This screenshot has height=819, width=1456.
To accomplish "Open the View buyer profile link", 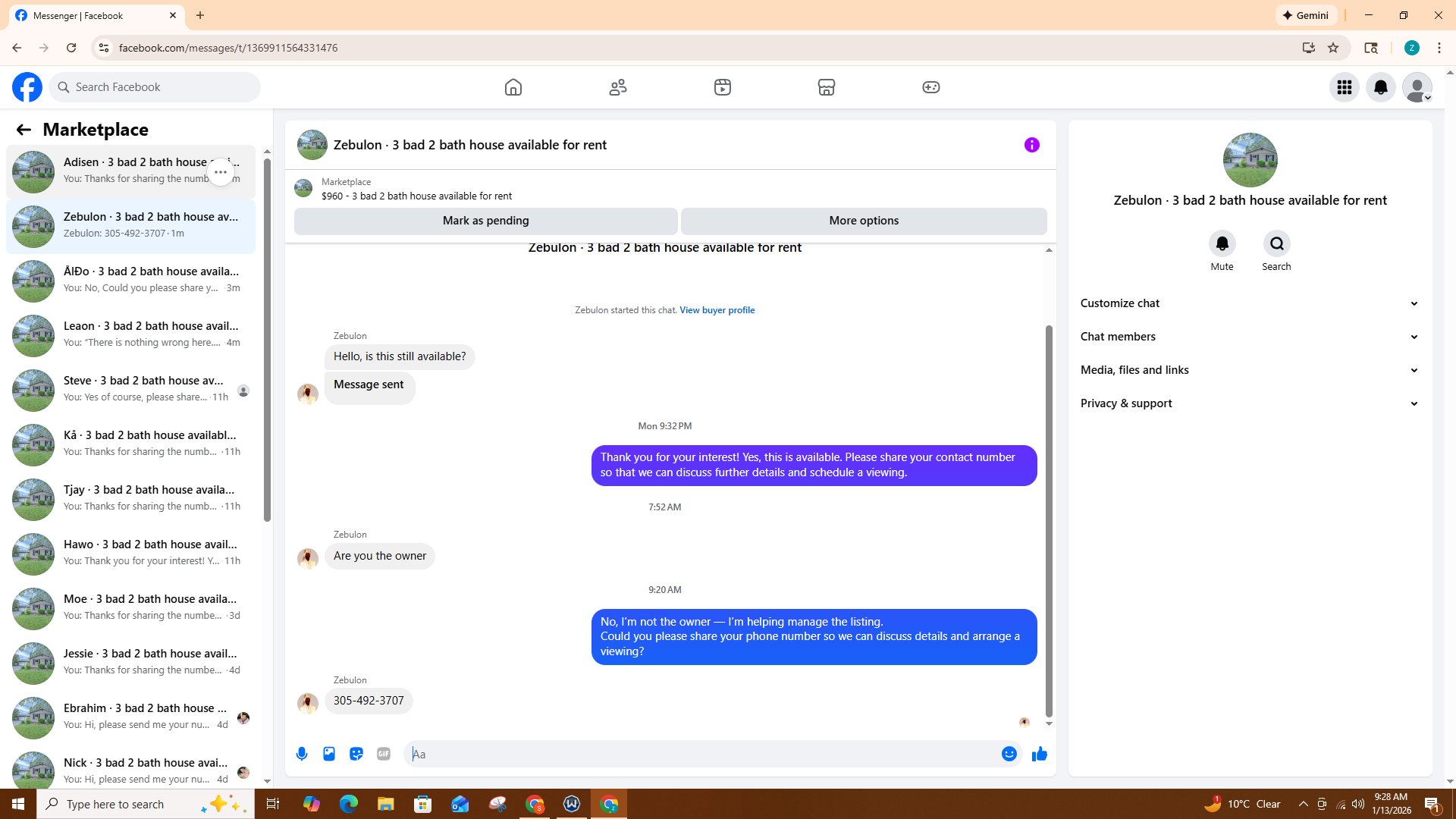I will pyautogui.click(x=717, y=310).
